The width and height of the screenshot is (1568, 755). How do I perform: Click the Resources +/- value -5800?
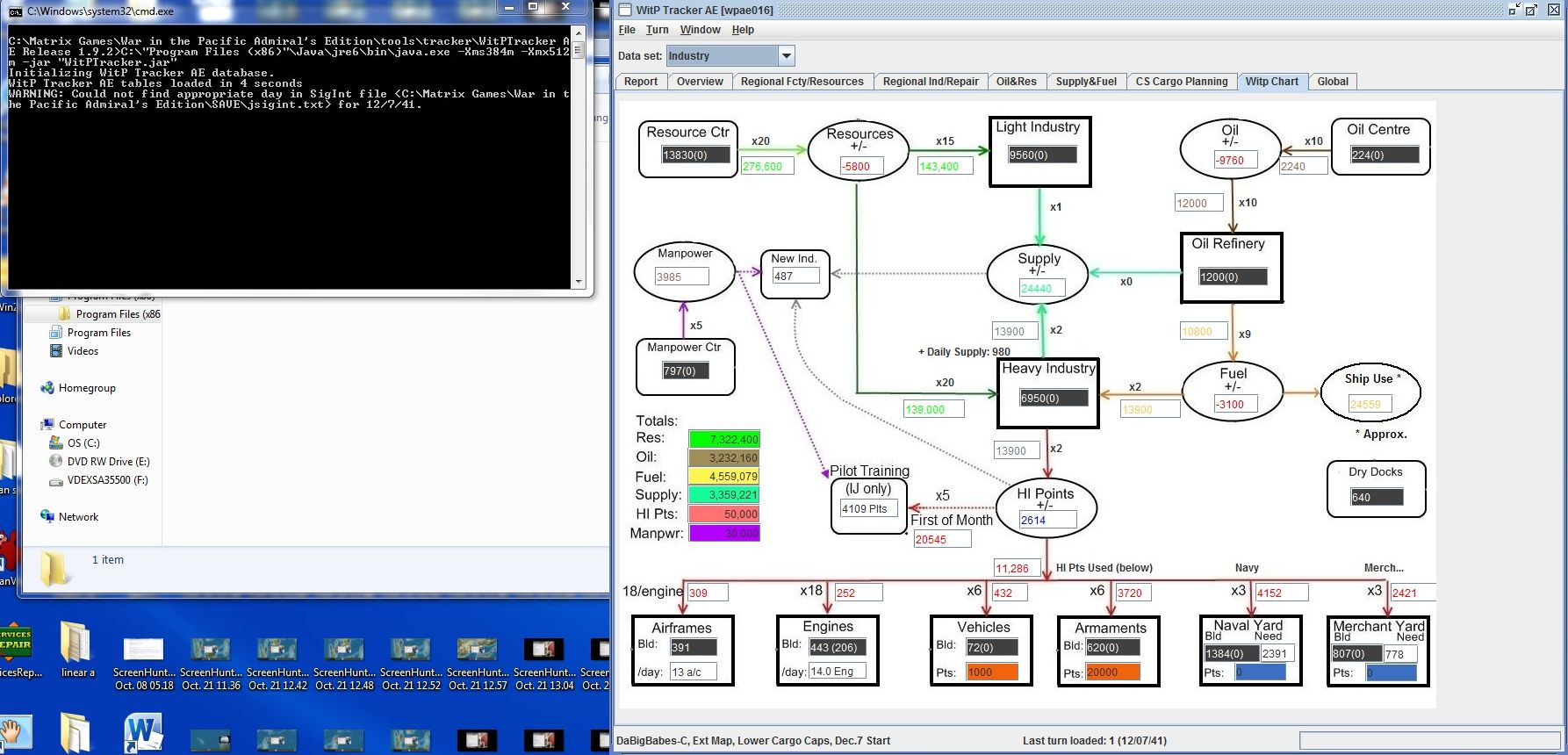tap(861, 167)
